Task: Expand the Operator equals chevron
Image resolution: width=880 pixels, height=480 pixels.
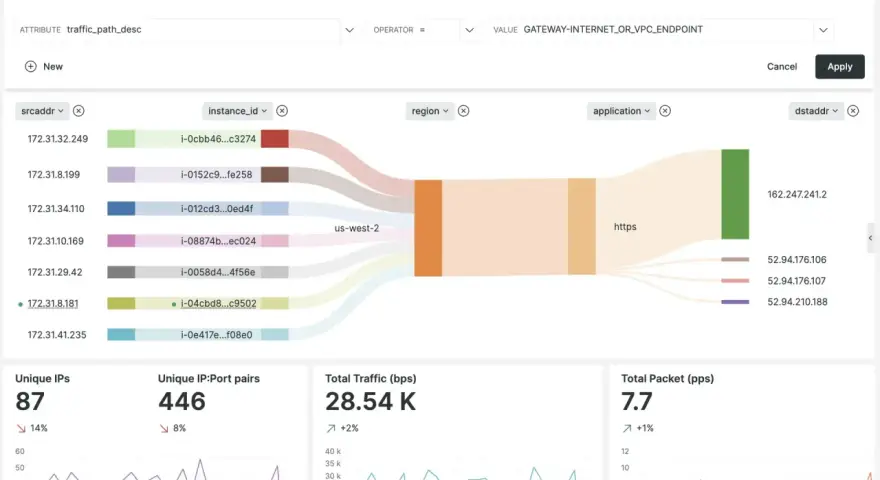Action: click(x=470, y=30)
